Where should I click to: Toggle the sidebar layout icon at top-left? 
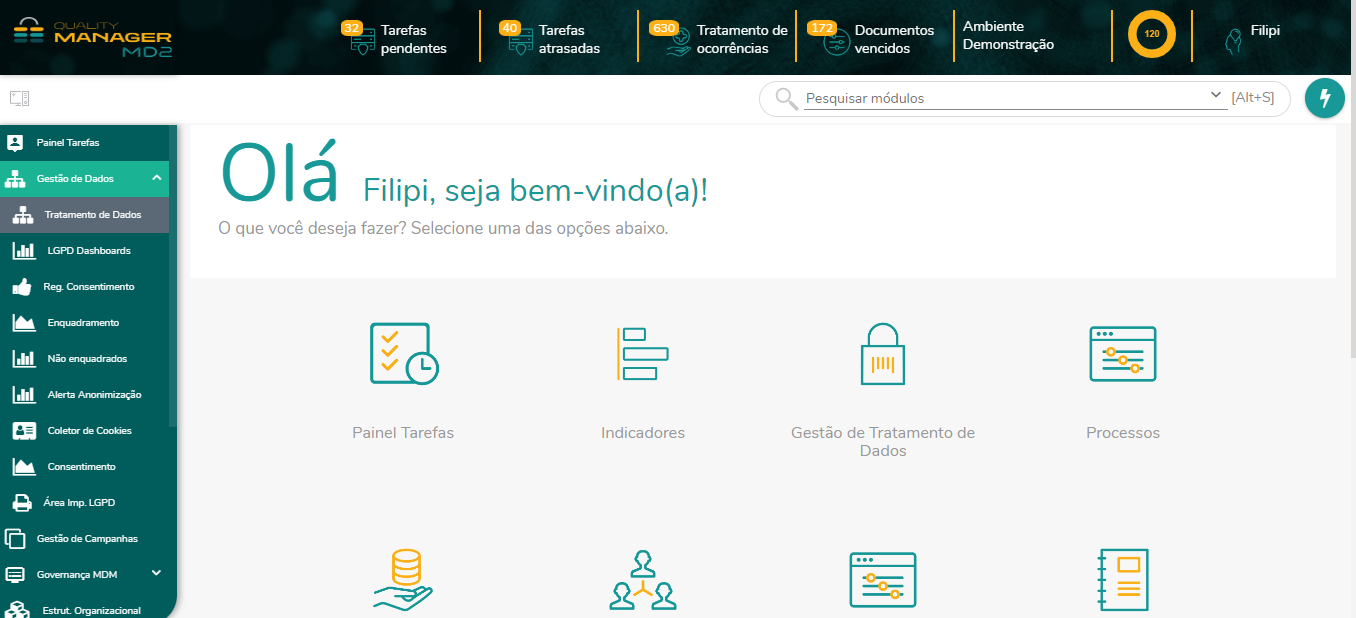click(19, 98)
